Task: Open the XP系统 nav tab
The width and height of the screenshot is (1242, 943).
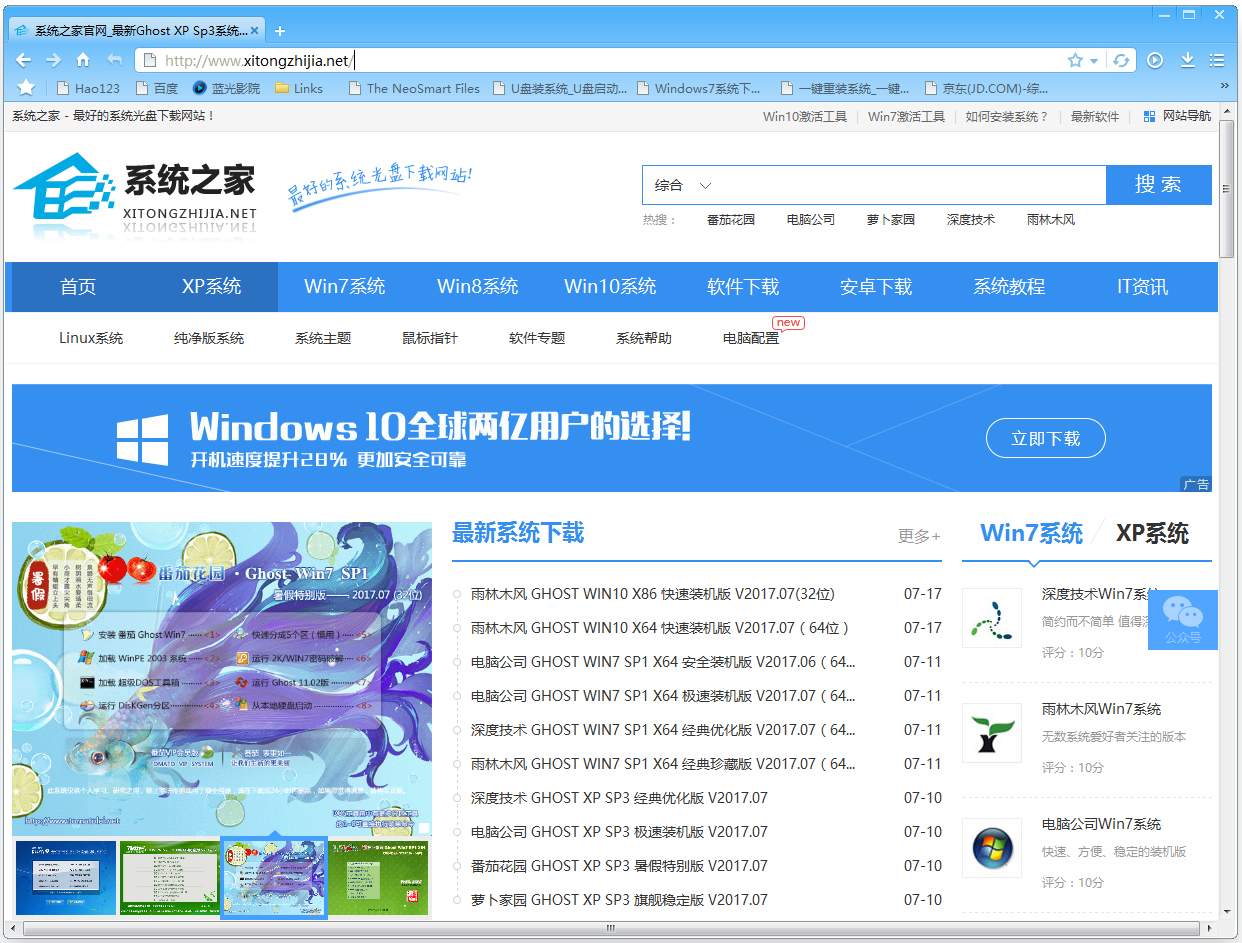Action: [211, 287]
